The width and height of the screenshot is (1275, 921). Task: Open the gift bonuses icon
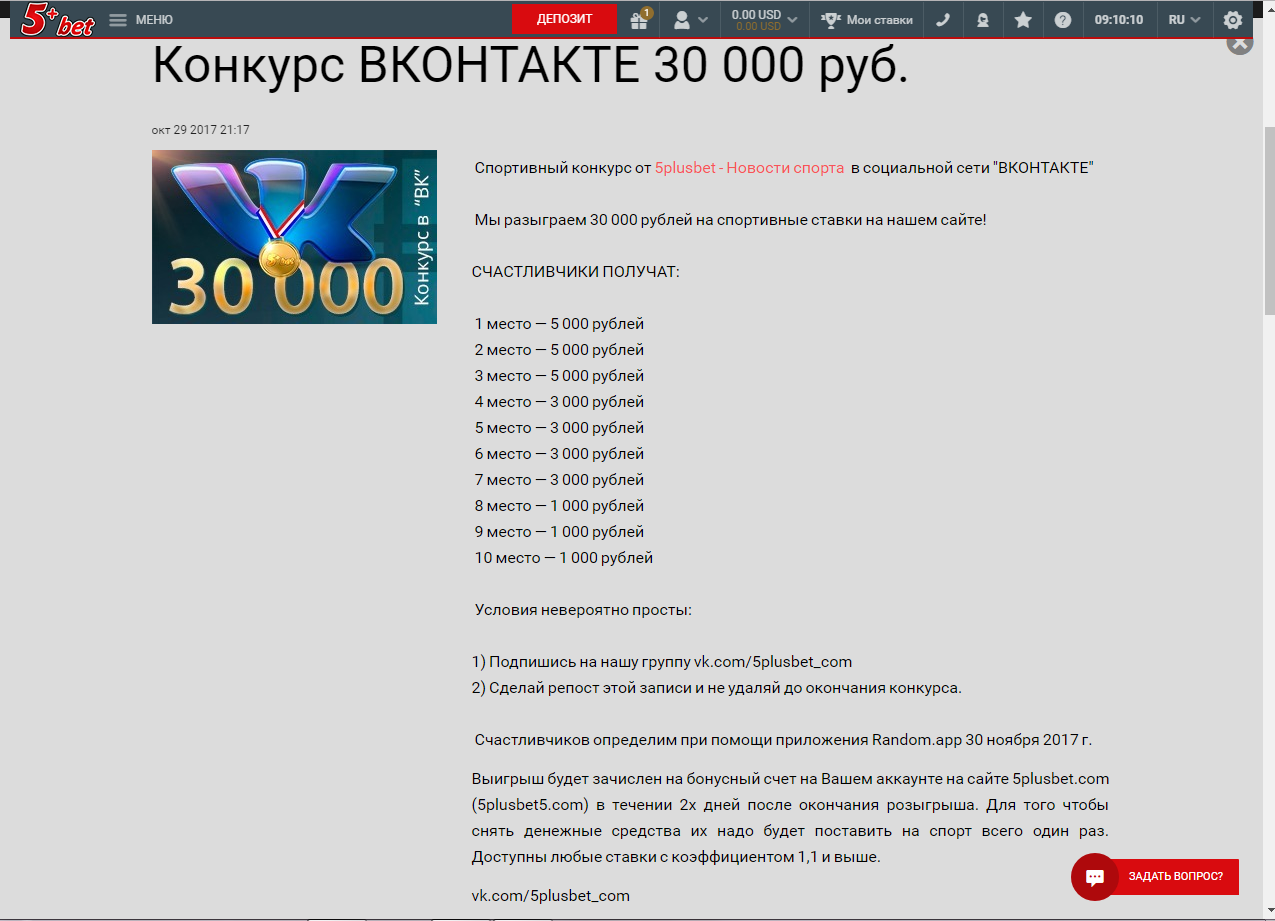coord(640,19)
